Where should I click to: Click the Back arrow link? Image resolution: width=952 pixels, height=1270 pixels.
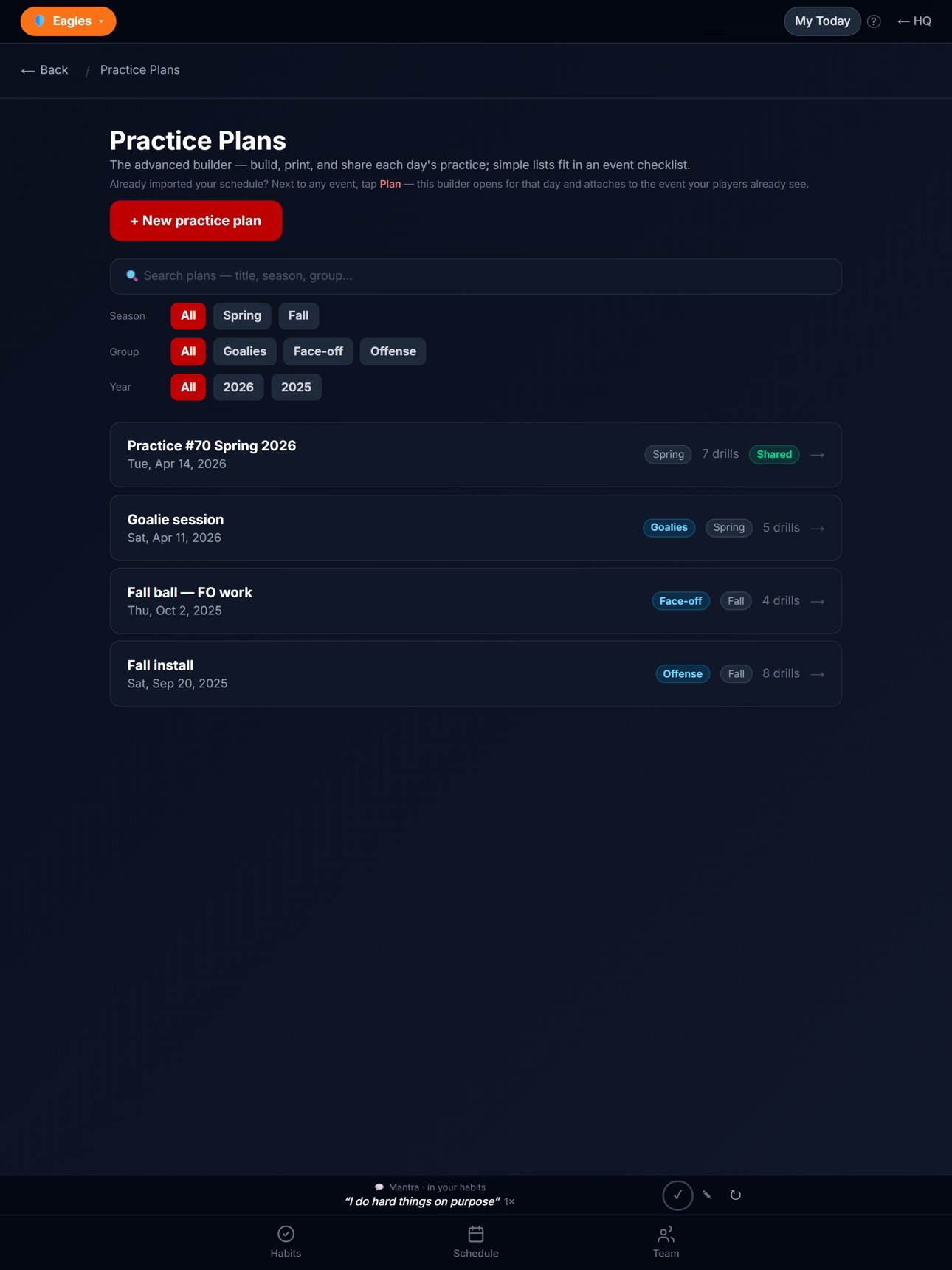pyautogui.click(x=44, y=70)
